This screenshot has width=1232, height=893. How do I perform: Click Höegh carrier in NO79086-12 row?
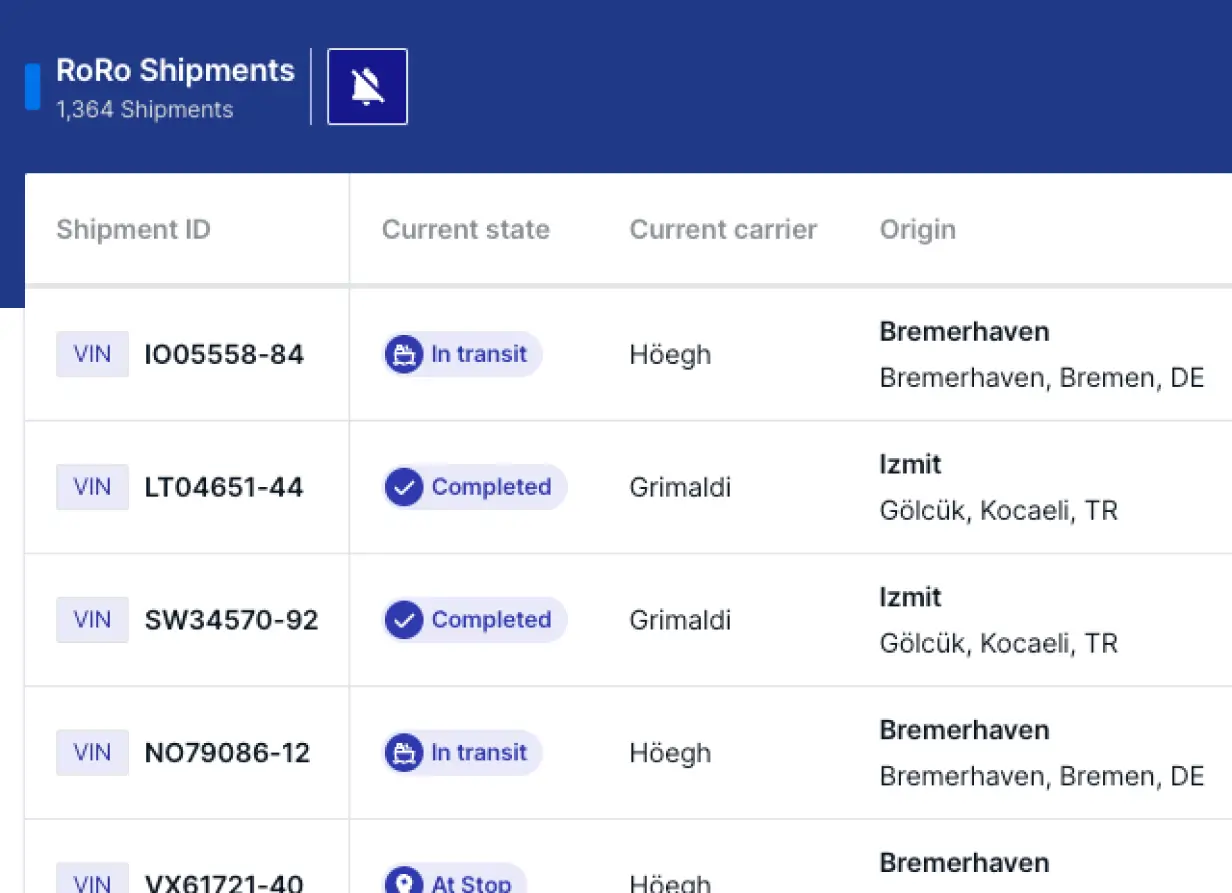(x=670, y=753)
